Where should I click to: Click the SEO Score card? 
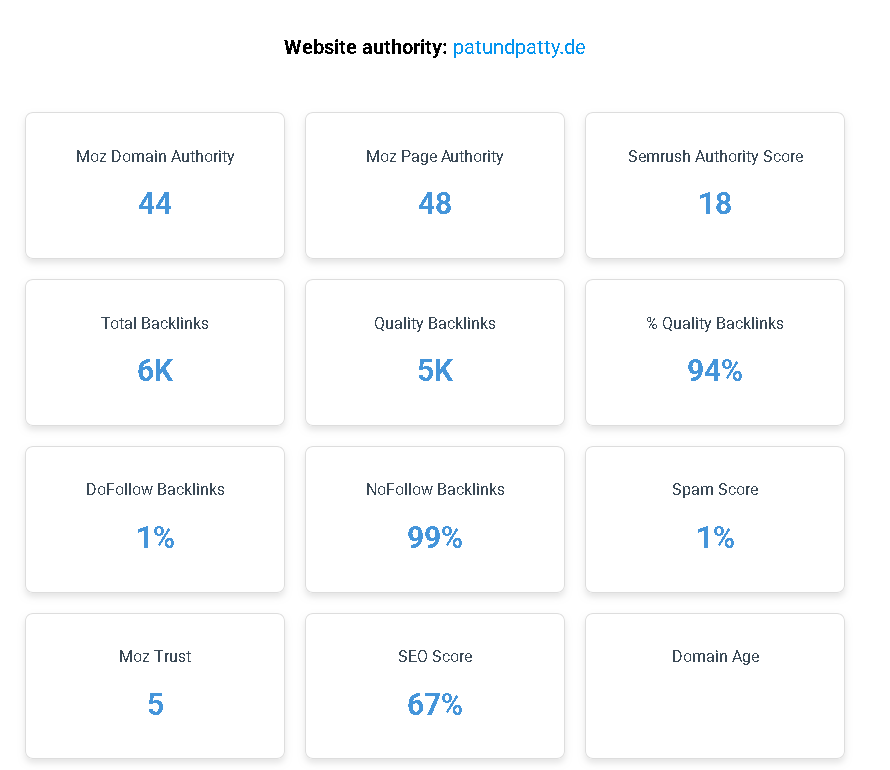pyautogui.click(x=435, y=686)
